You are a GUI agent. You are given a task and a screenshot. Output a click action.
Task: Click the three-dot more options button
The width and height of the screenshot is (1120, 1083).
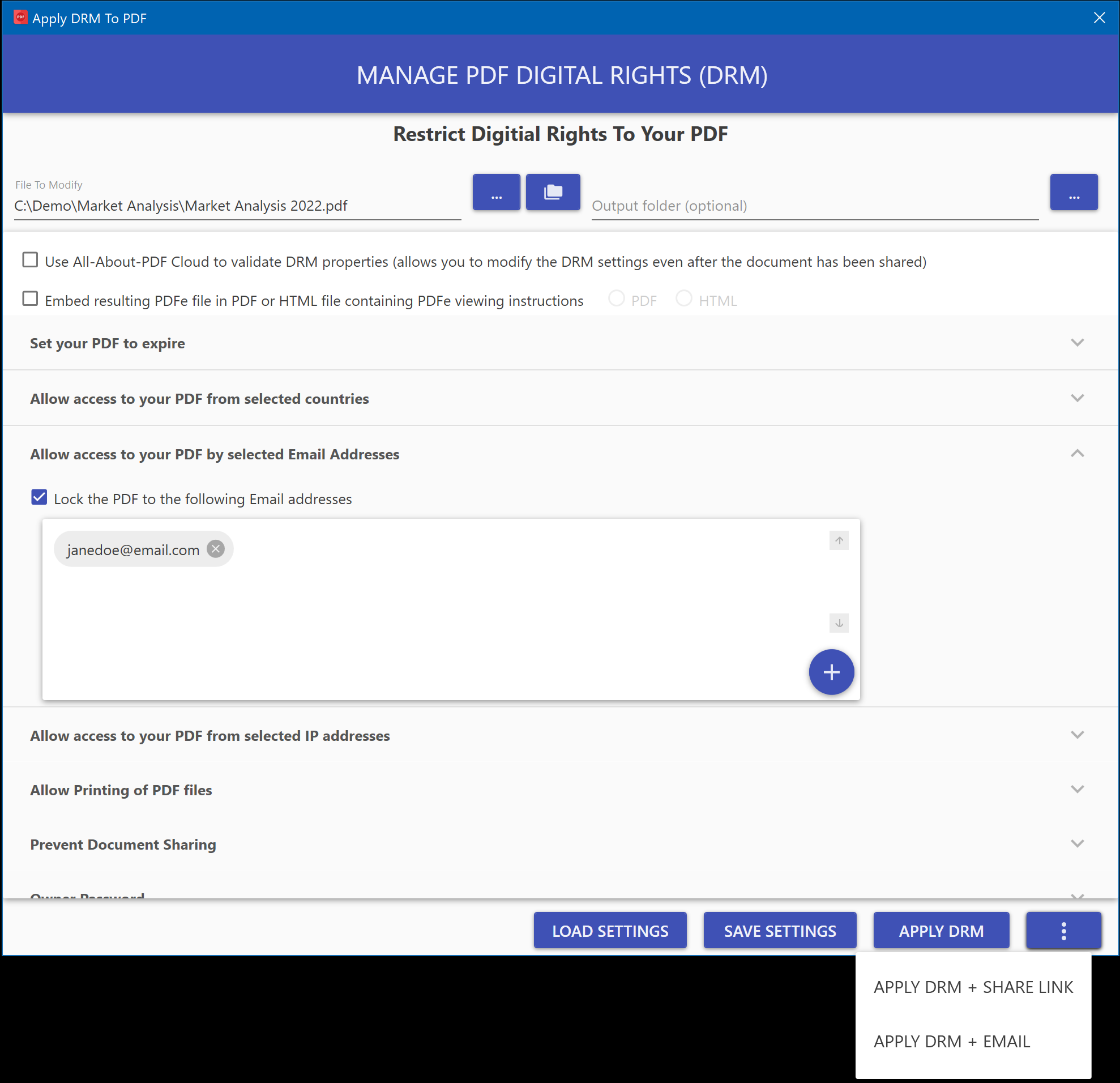pos(1063,931)
